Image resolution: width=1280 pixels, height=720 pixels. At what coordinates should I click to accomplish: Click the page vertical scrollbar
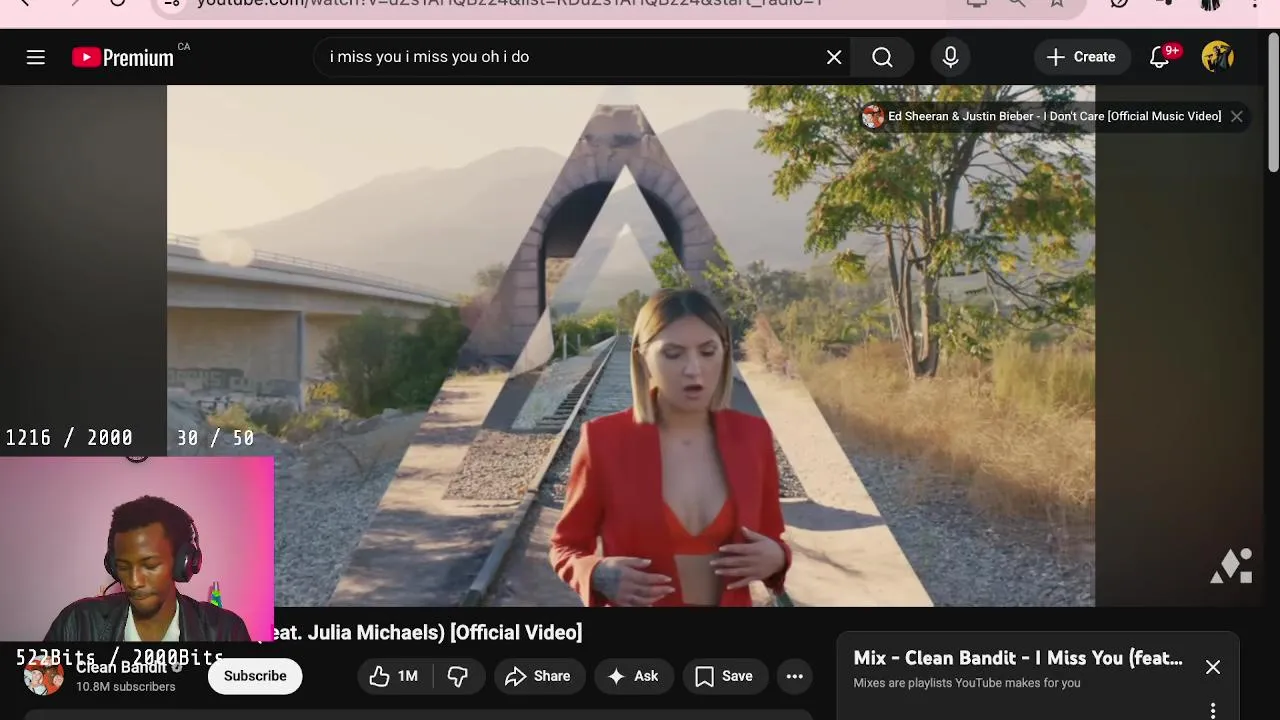pyautogui.click(x=1273, y=100)
